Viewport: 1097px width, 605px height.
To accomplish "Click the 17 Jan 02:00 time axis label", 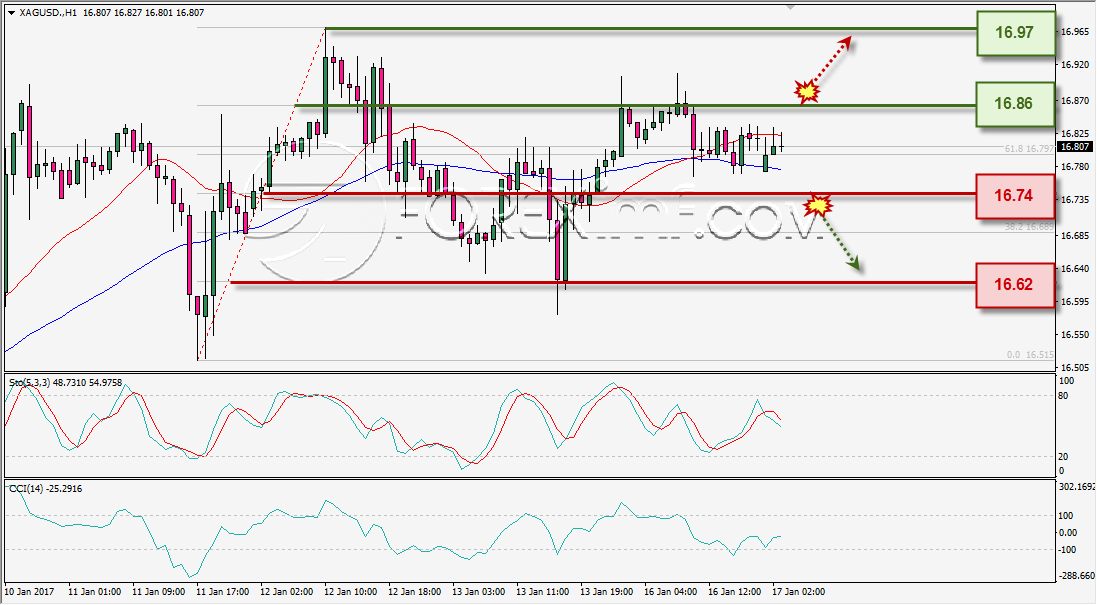I will (x=798, y=592).
